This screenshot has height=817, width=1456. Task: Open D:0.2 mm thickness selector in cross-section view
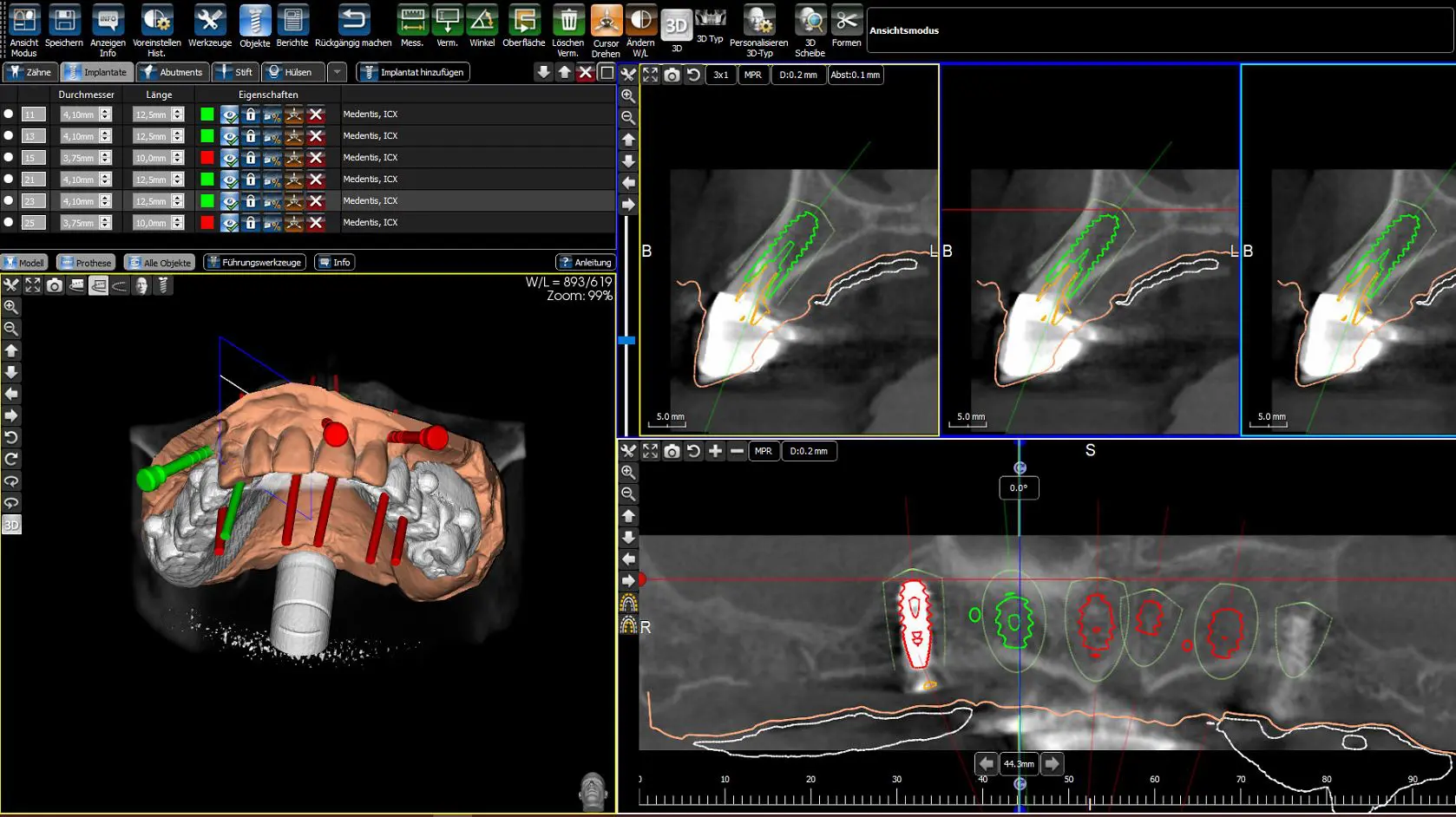point(798,75)
